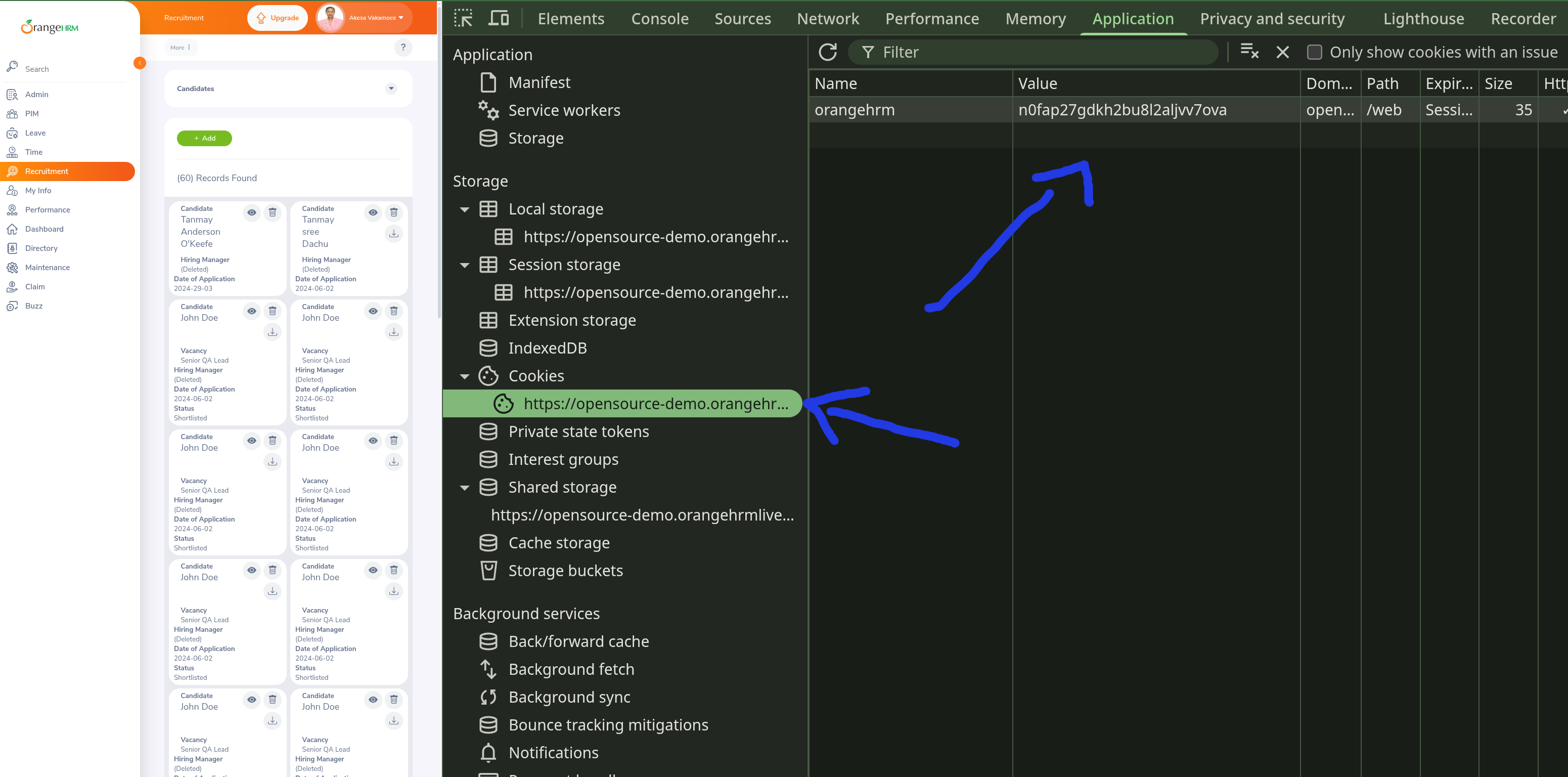The image size is (1568, 777).
Task: Download resume of Tanmay sree Dachu
Action: (394, 234)
